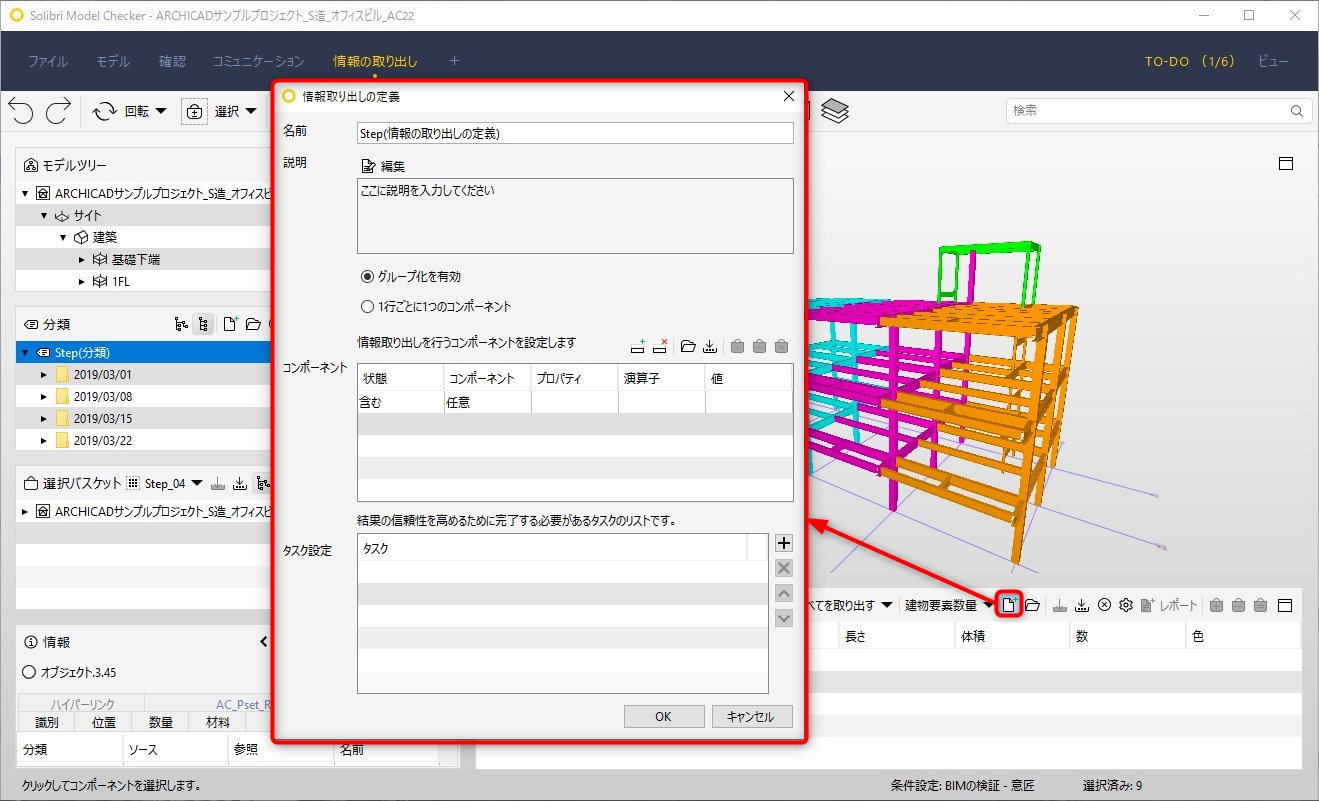The width and height of the screenshot is (1319, 801).
Task: Click the redo arrow icon
Action: coord(58,111)
